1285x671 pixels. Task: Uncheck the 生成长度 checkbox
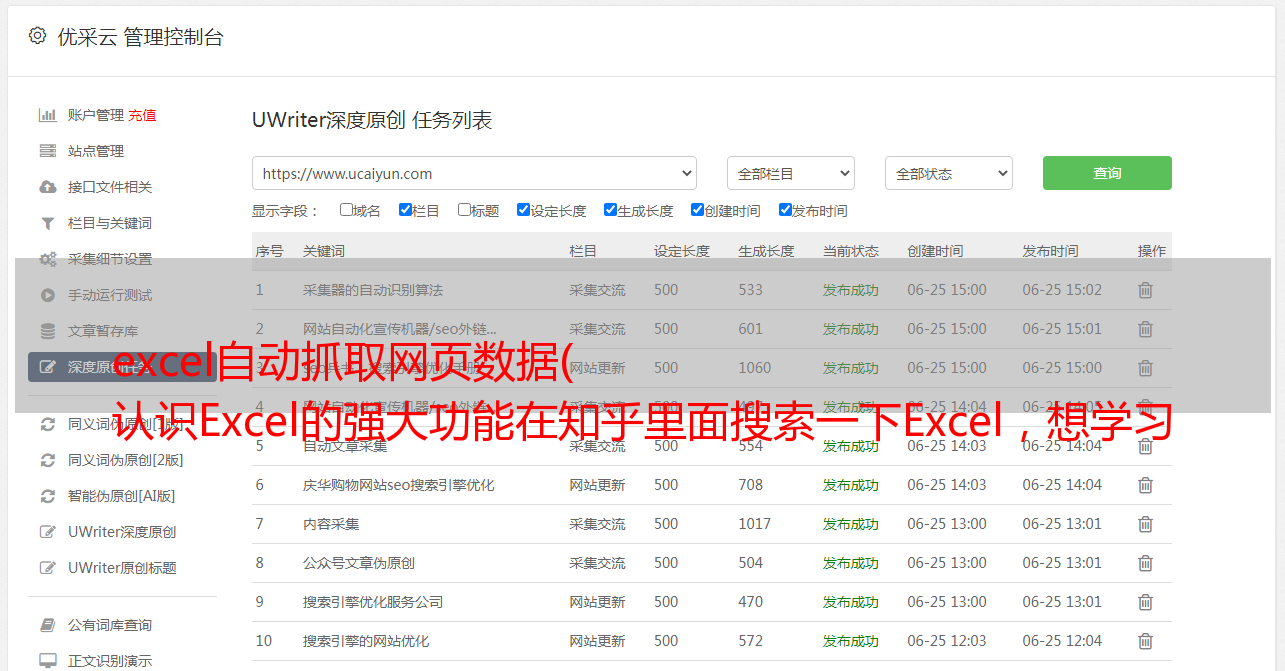[610, 210]
